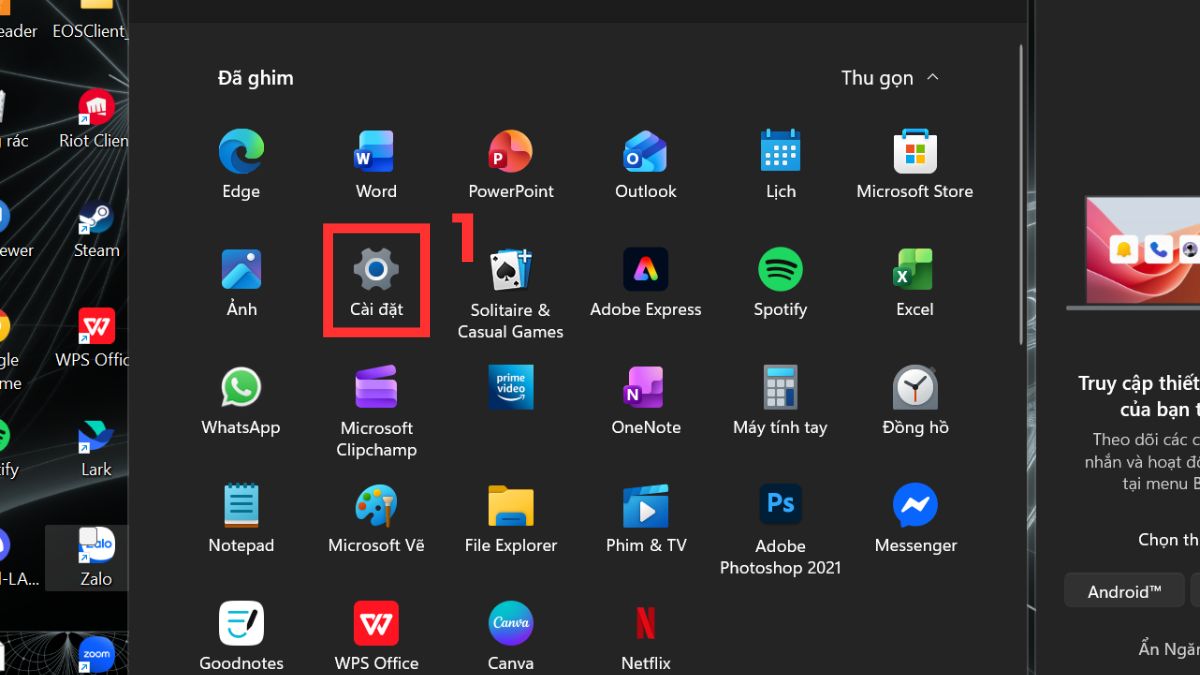Open Zoom desktop shortcut
Image resolution: width=1200 pixels, height=675 pixels.
point(96,655)
